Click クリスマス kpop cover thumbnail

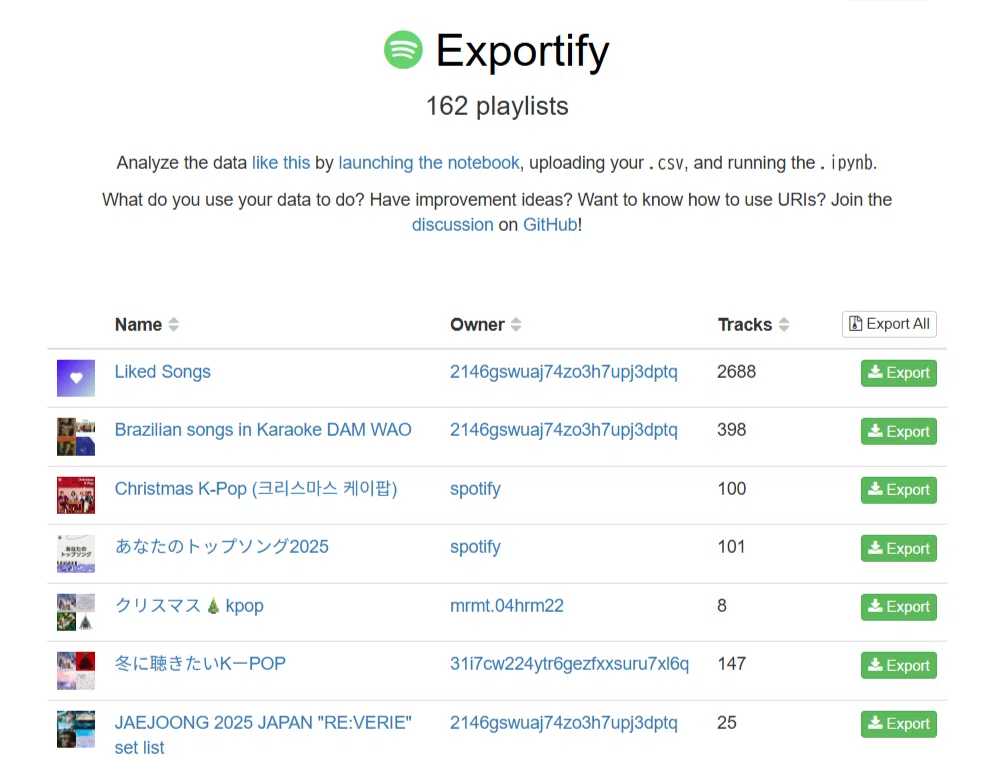(x=75, y=612)
